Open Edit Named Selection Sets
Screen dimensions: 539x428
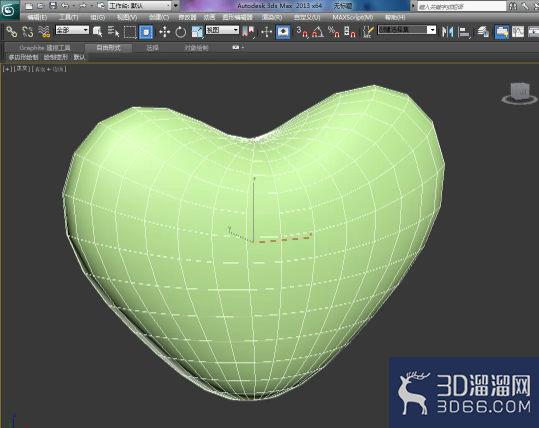click(x=368, y=32)
